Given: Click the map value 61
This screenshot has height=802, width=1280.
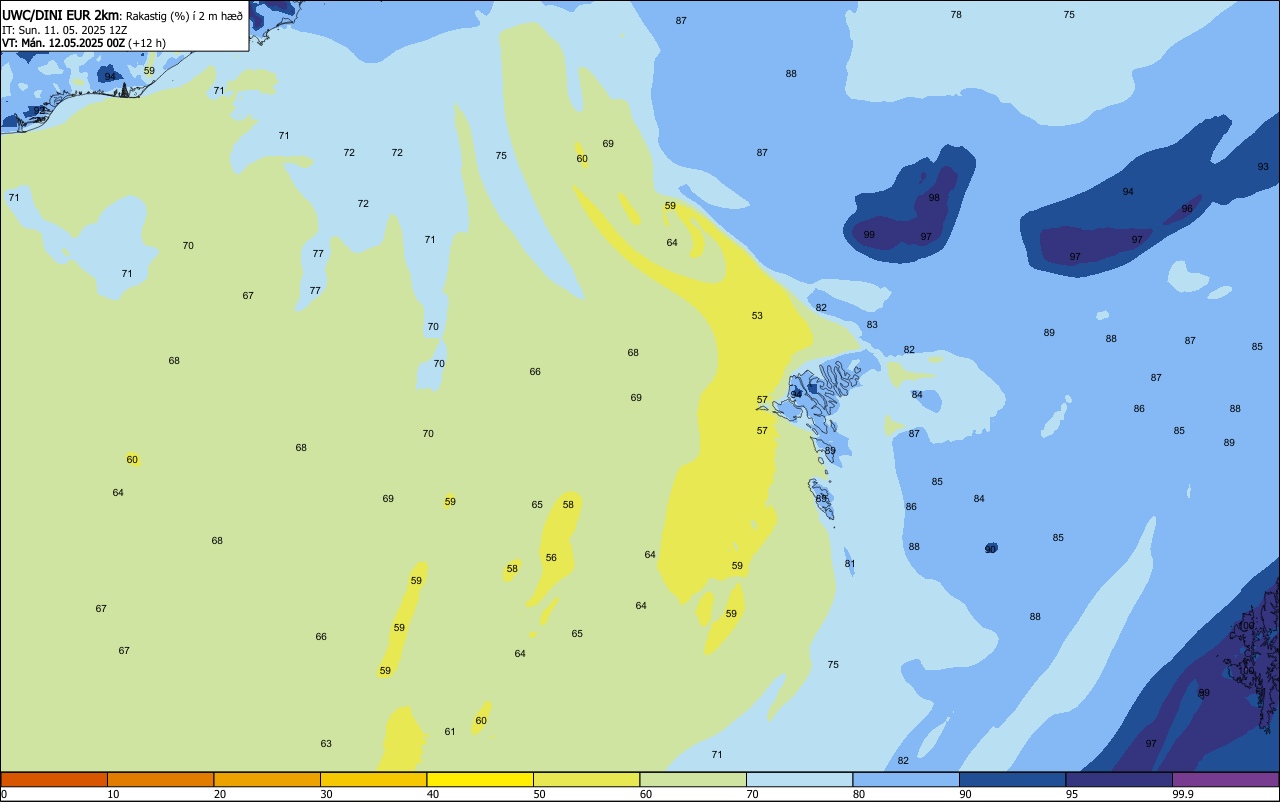Looking at the screenshot, I should coord(450,732).
